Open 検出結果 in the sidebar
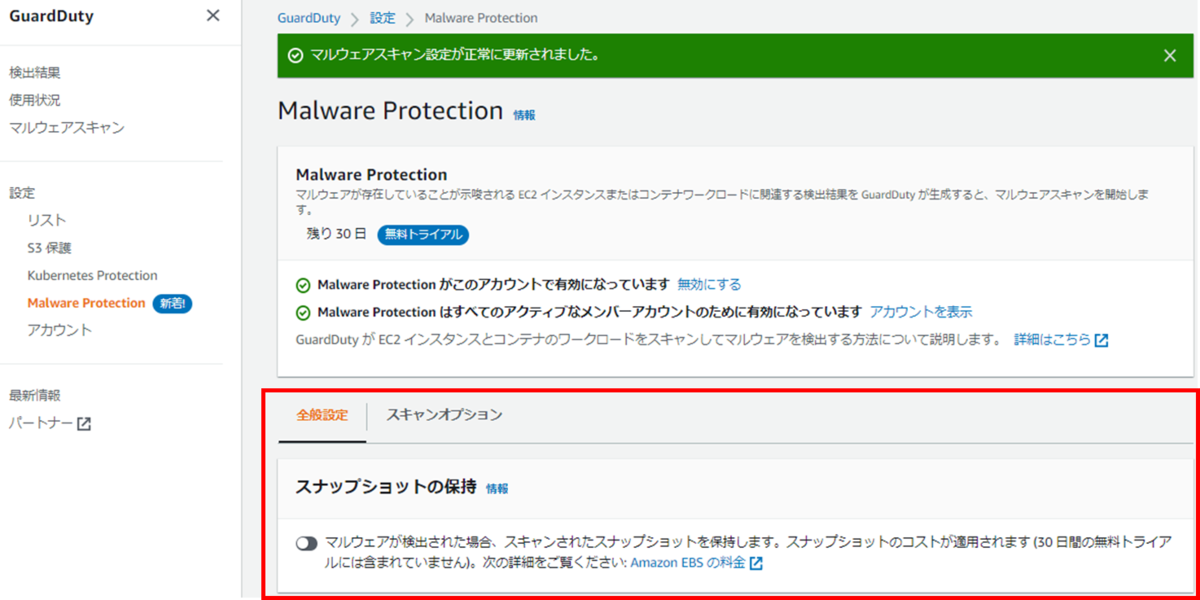The height and width of the screenshot is (600, 1200). pyautogui.click(x=35, y=73)
